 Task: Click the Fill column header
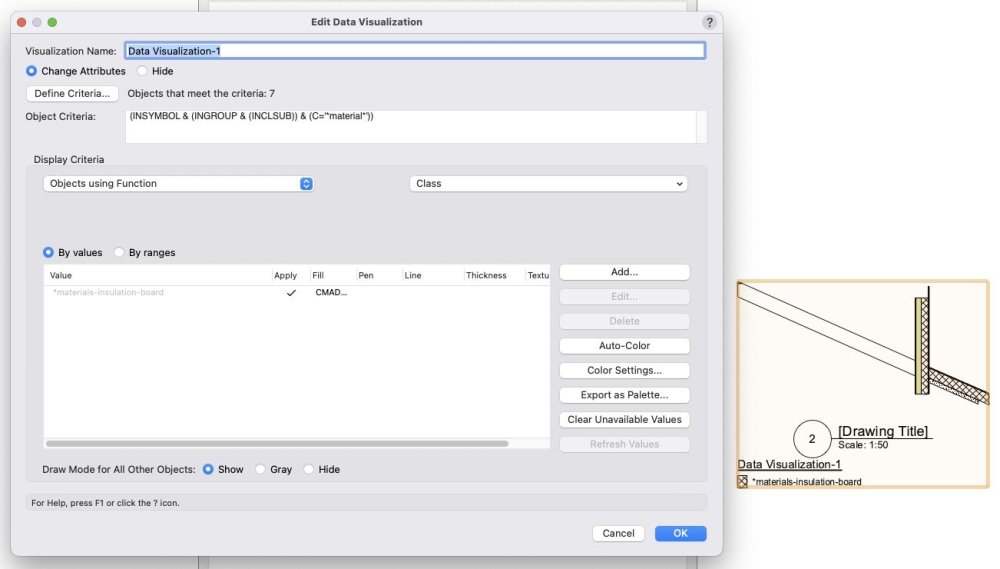click(x=319, y=275)
